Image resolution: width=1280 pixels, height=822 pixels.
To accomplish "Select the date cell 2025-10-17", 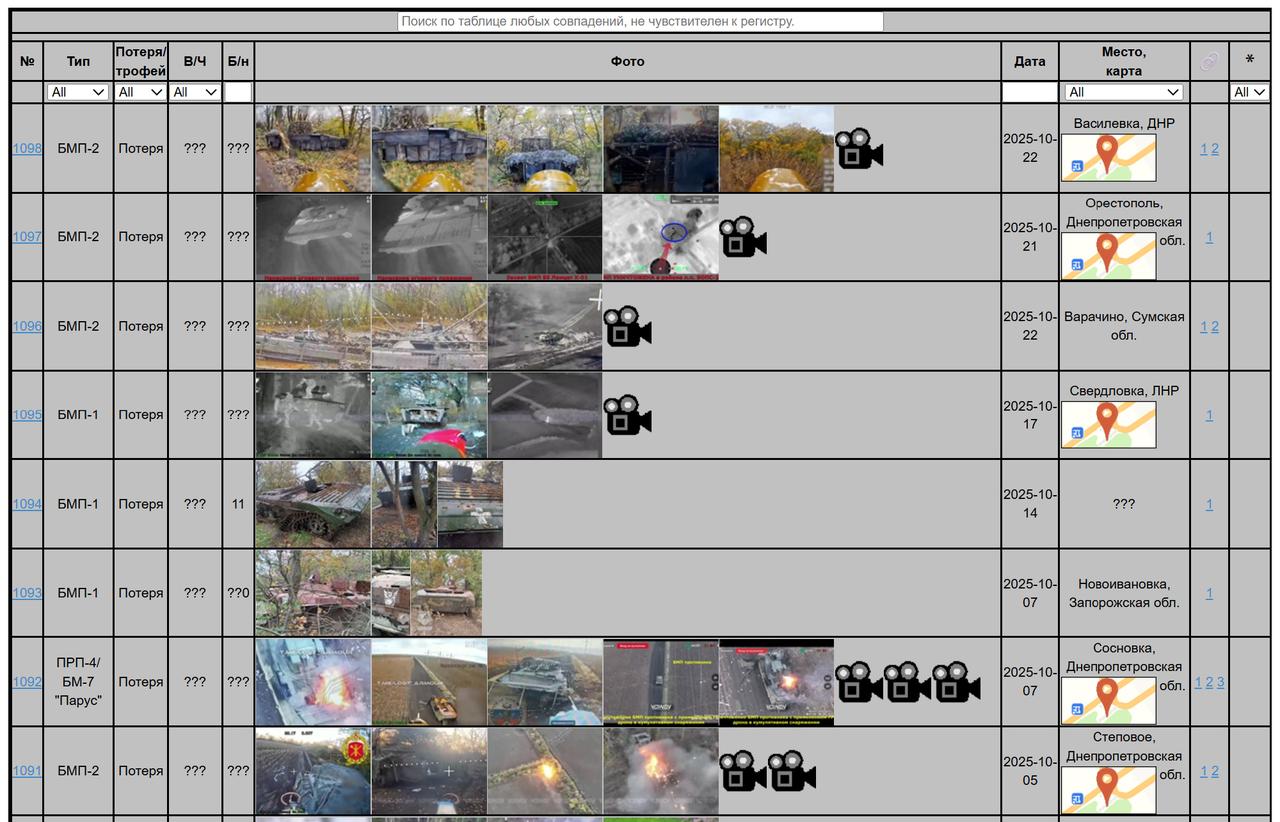I will point(1030,415).
